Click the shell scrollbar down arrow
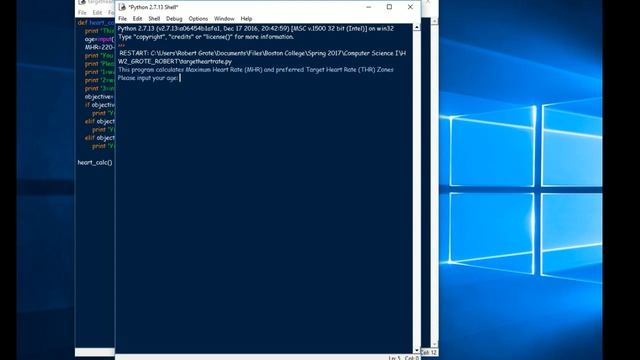The height and width of the screenshot is (360, 640). pos(416,350)
